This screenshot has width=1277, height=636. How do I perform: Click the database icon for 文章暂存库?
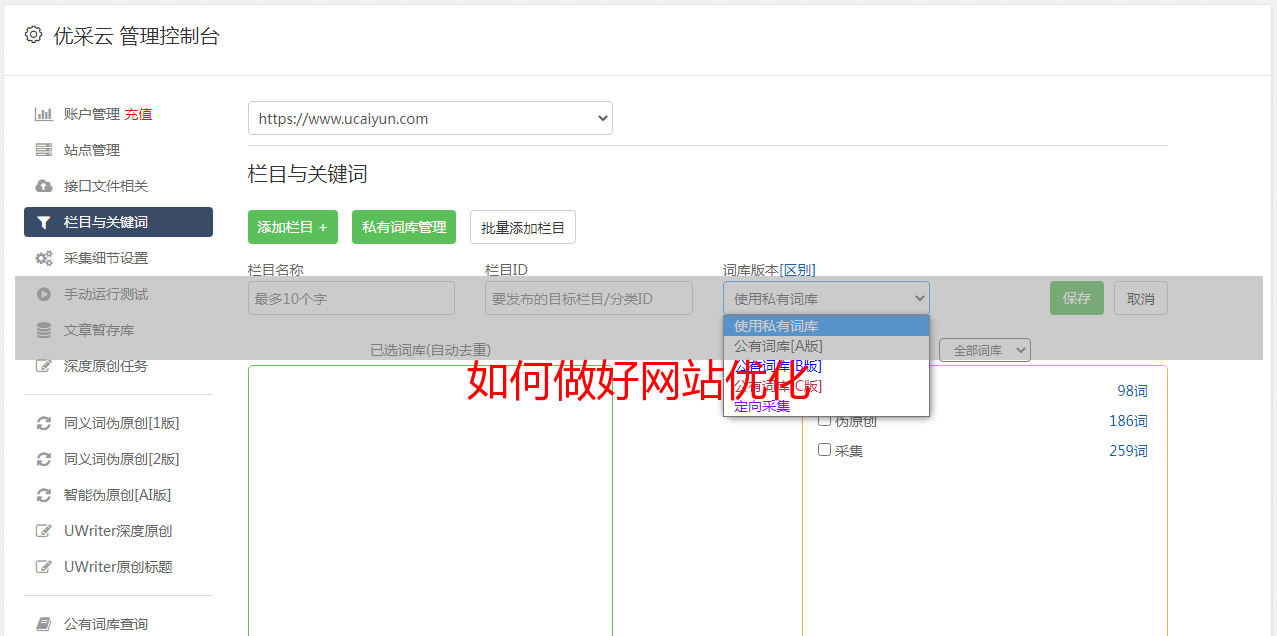(43, 330)
